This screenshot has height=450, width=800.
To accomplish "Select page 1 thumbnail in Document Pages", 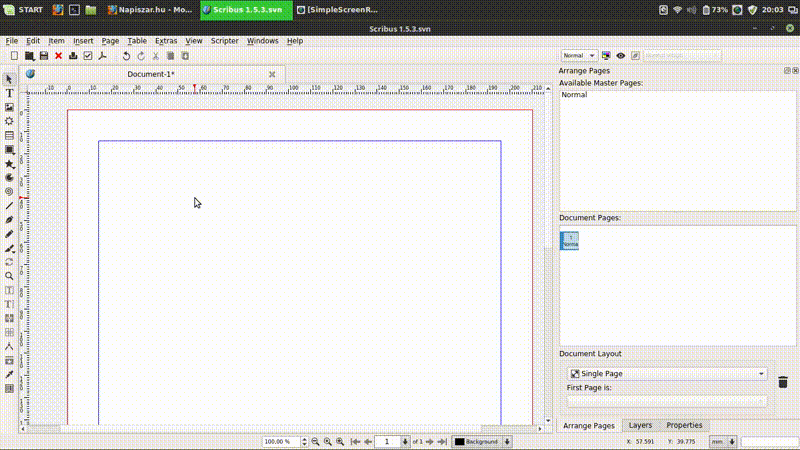I will point(569,241).
